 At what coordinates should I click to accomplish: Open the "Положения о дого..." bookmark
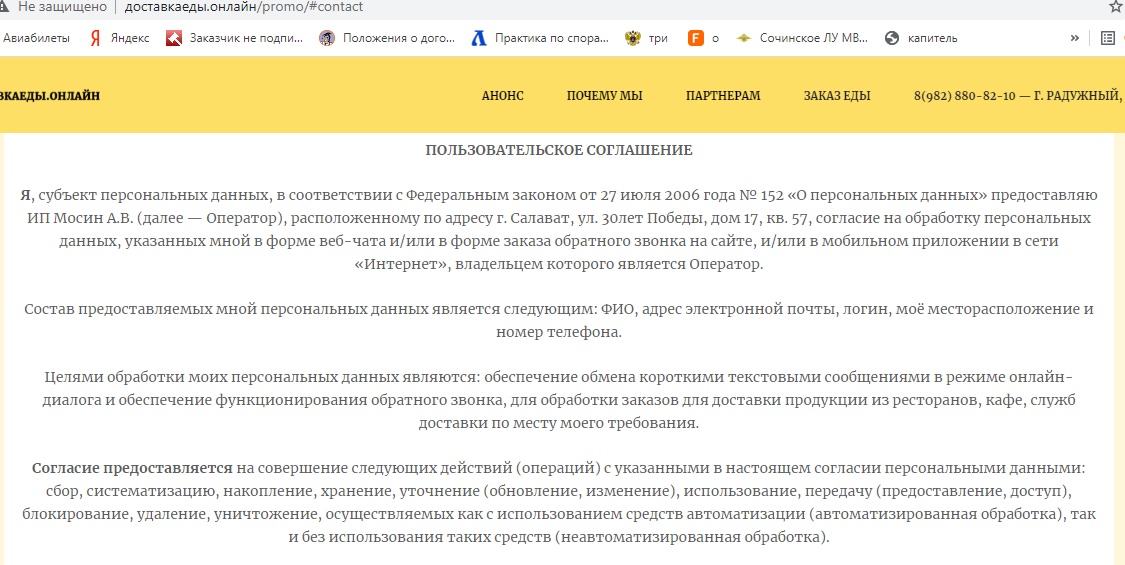point(387,38)
